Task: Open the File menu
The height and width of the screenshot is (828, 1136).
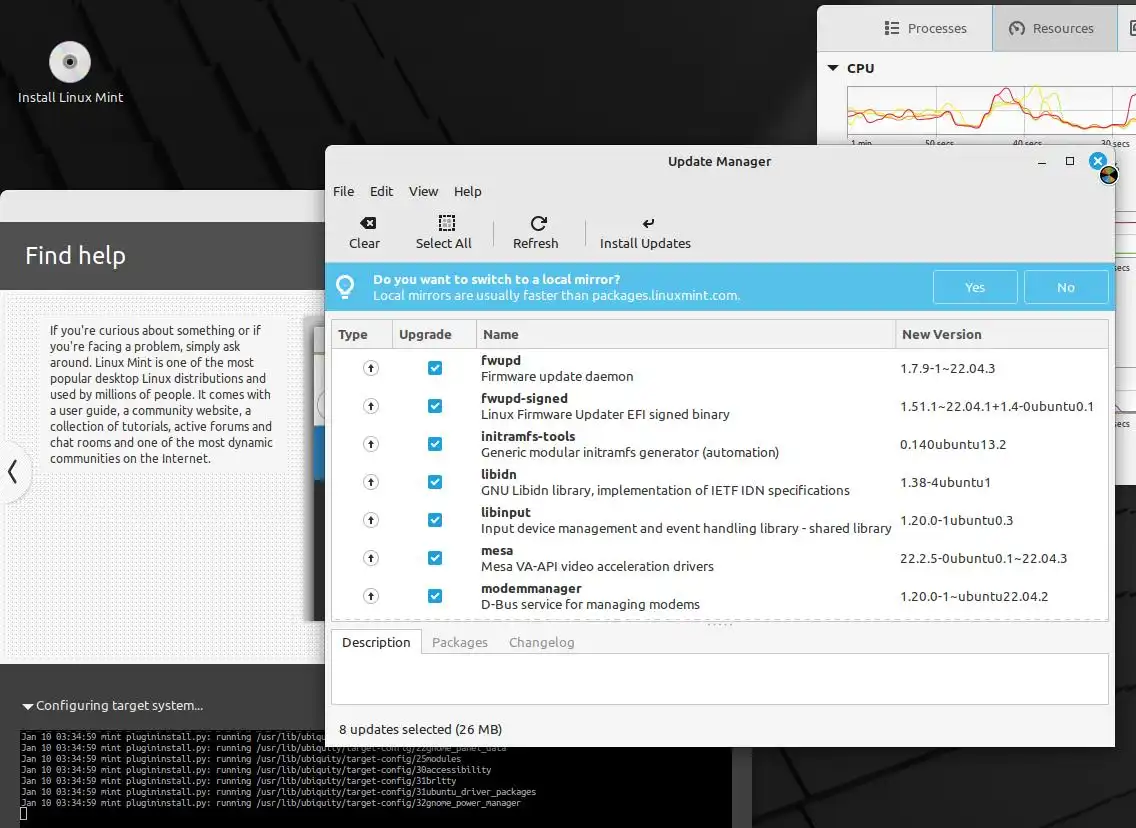Action: (343, 191)
